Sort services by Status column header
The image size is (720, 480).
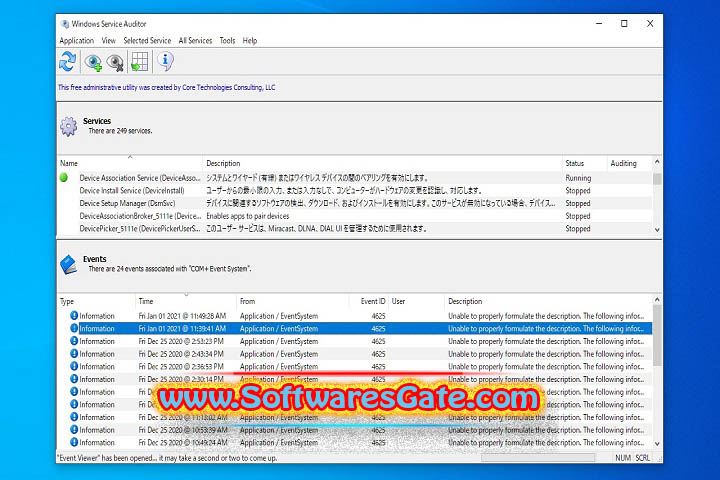click(585, 164)
